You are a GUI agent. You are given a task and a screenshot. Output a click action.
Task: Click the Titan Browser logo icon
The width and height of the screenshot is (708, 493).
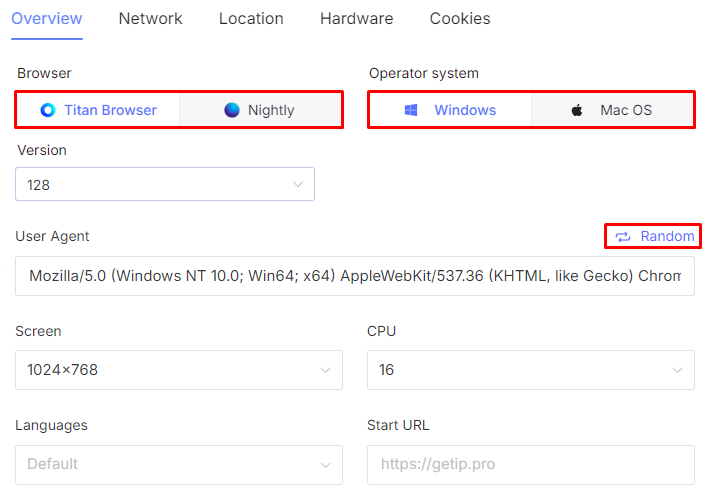pyautogui.click(x=48, y=110)
